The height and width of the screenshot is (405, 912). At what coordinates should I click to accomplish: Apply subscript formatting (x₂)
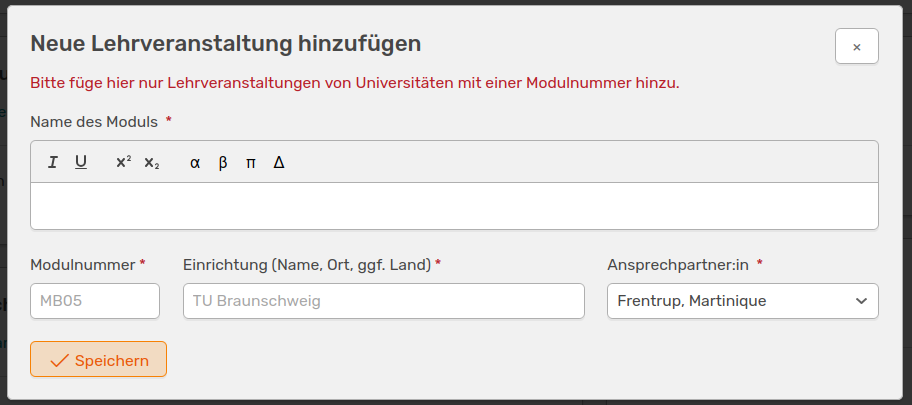click(x=152, y=162)
